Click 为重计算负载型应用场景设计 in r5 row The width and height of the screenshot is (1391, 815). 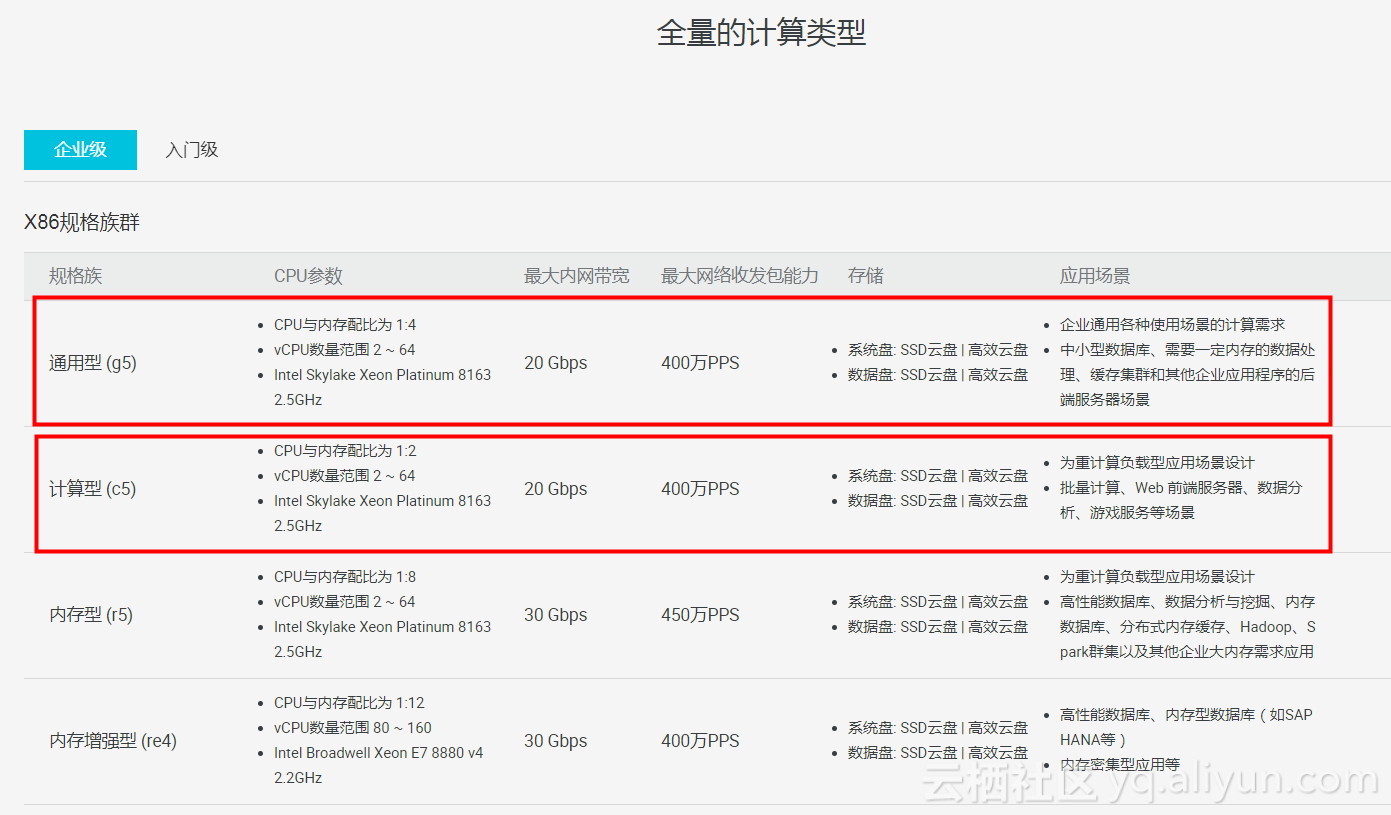(1157, 577)
